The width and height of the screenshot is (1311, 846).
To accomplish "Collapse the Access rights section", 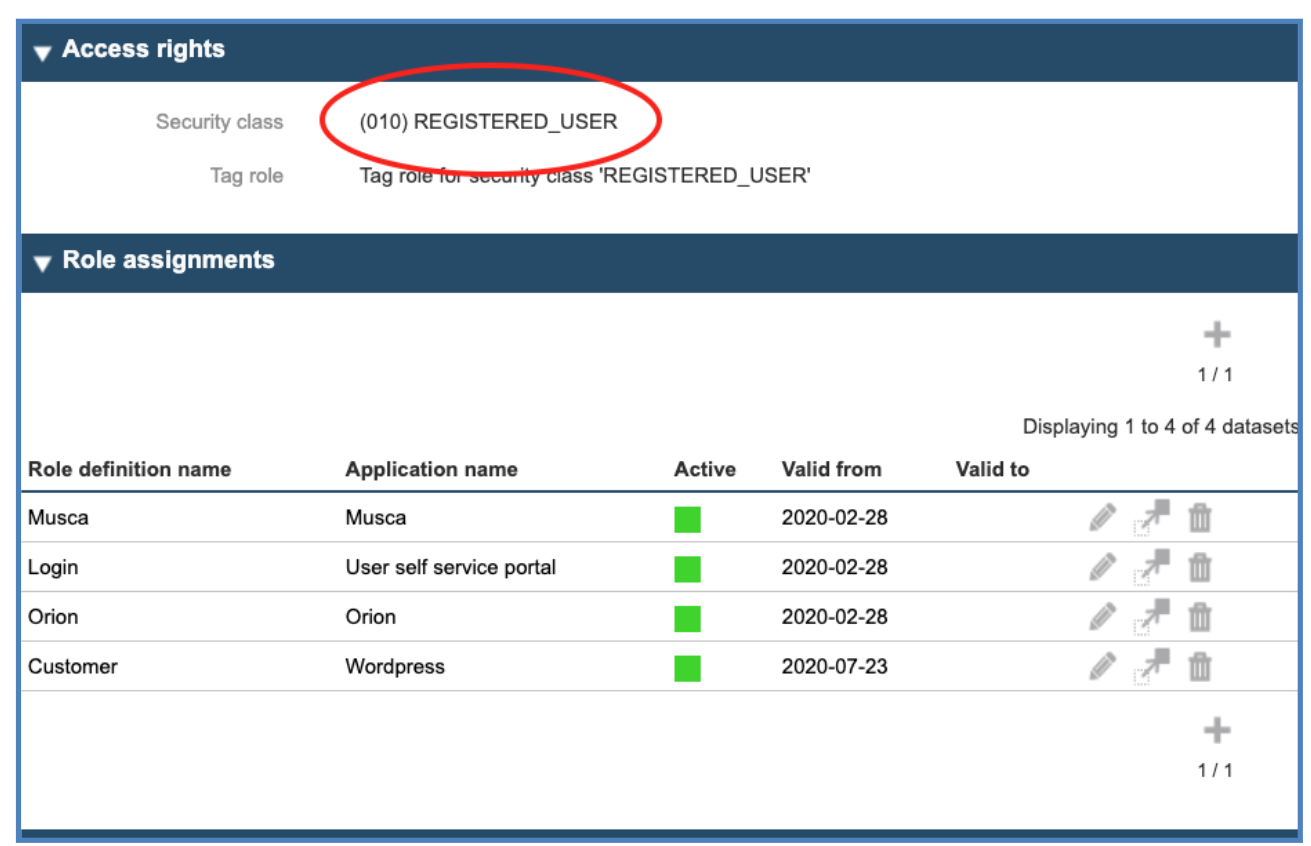I will click(x=42, y=49).
